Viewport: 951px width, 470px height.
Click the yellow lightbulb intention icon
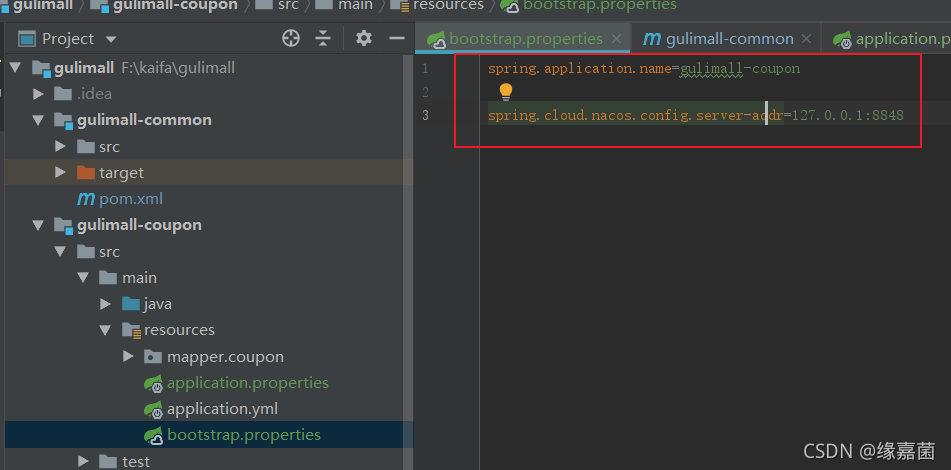[506, 92]
